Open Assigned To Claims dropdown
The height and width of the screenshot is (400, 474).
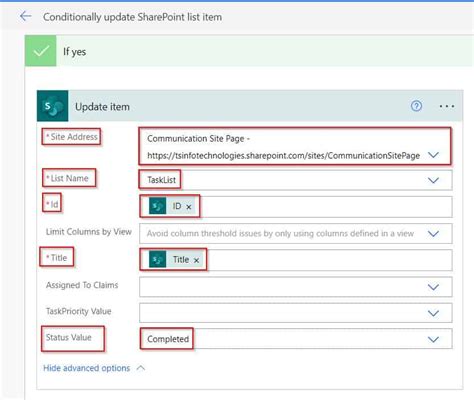433,287
